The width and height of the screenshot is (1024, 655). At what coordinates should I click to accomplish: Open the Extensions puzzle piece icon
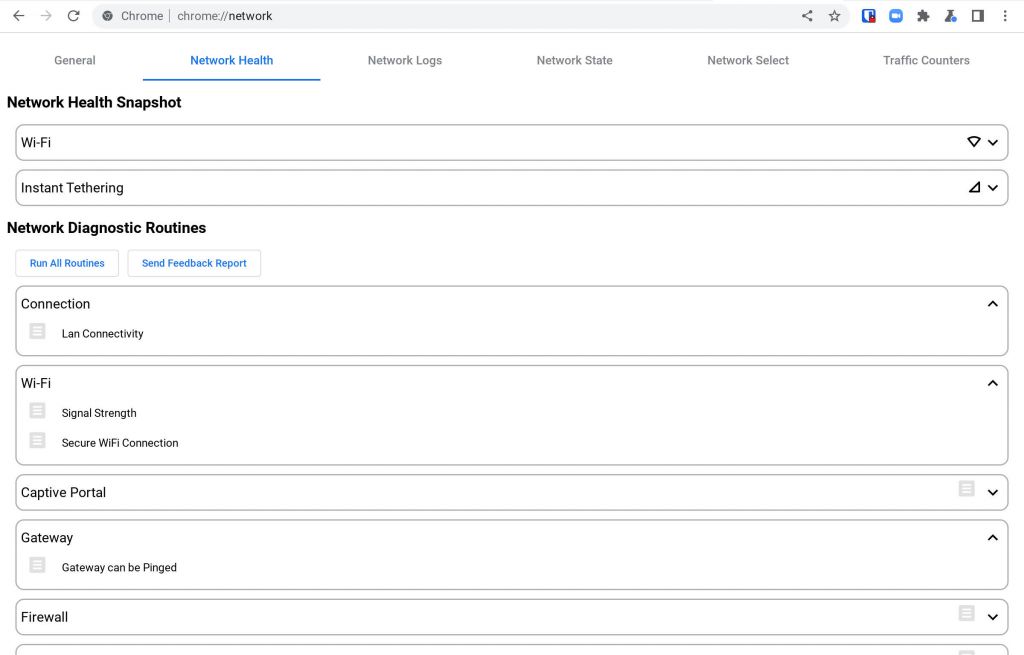tap(923, 16)
